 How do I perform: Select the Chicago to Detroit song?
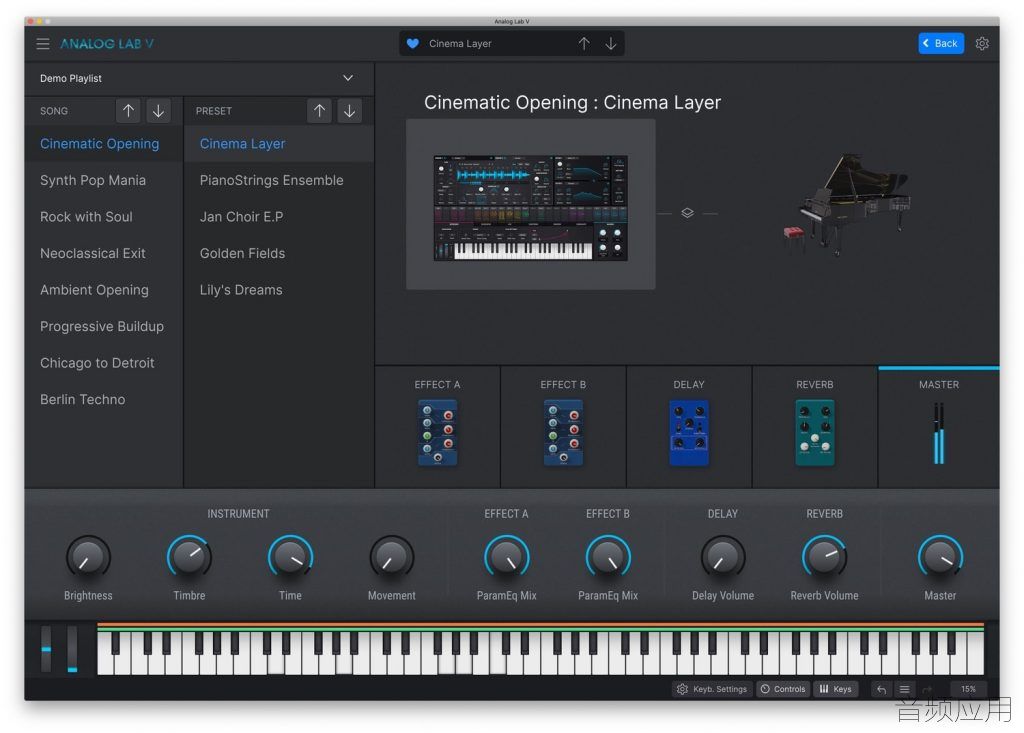click(104, 363)
